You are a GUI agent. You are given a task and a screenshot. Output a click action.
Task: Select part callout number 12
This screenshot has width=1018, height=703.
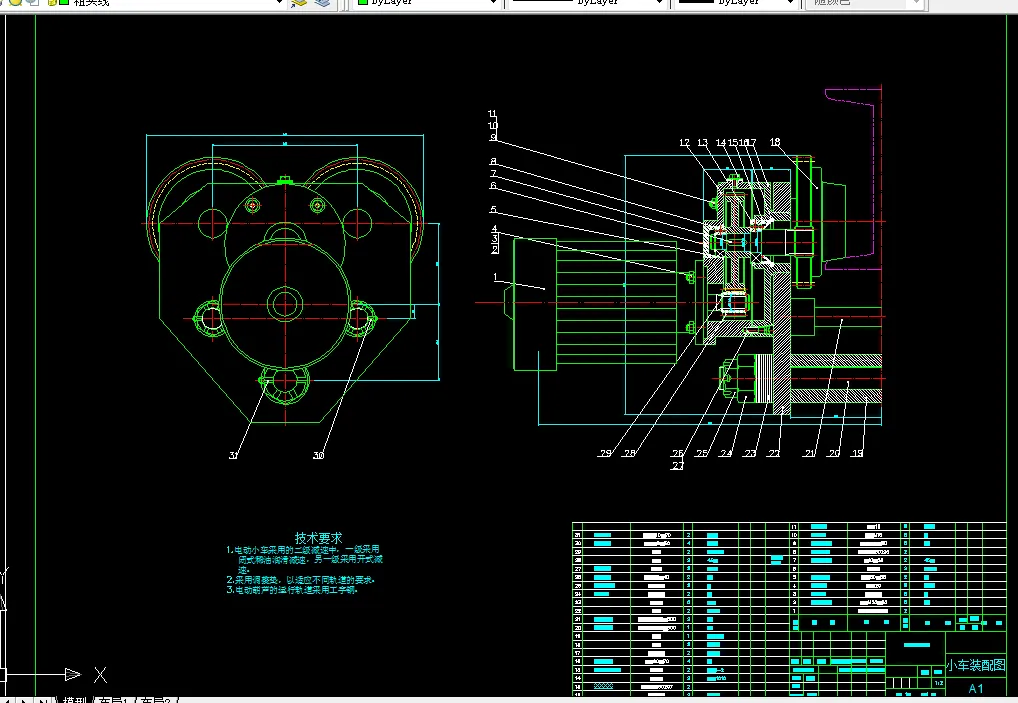tap(684, 142)
